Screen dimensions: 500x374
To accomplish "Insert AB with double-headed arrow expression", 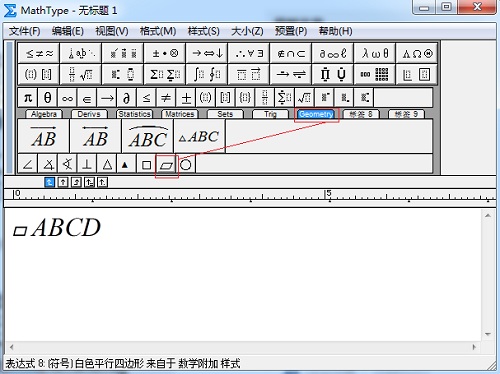I will coord(96,136).
